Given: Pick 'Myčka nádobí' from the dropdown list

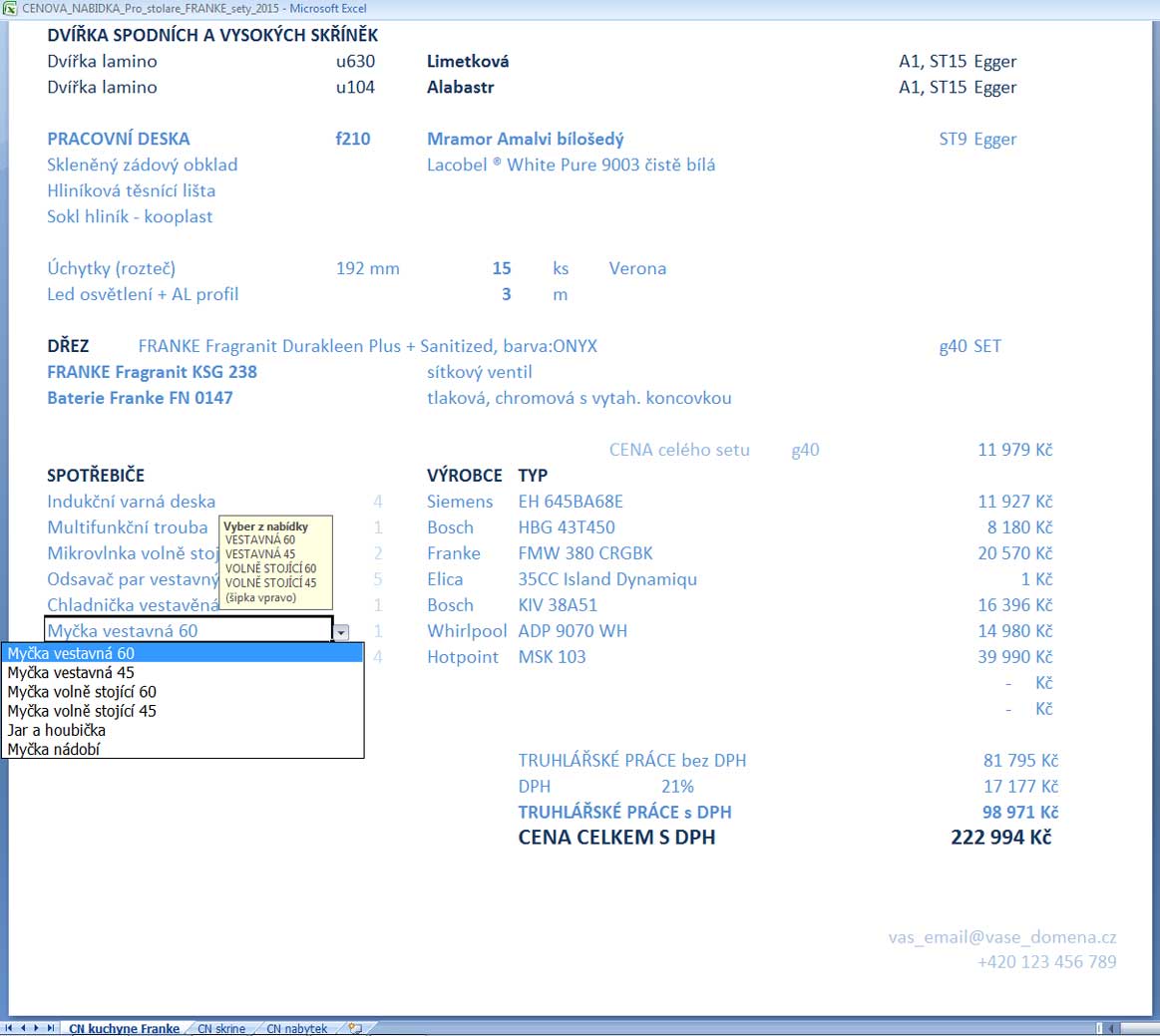Looking at the screenshot, I should click(x=183, y=749).
